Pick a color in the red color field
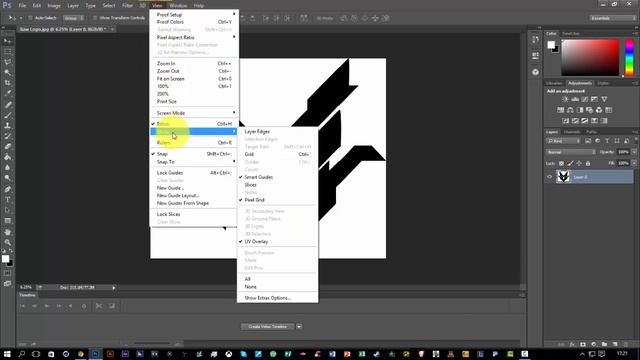This screenshot has width=640, height=360. coord(590,58)
